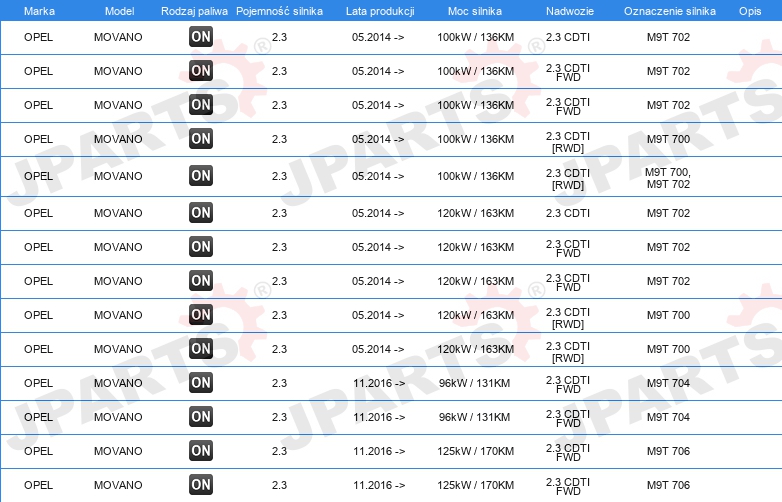Select 'MOVANO' in the 163KM plain 2.3 CDTI row

click(118, 213)
